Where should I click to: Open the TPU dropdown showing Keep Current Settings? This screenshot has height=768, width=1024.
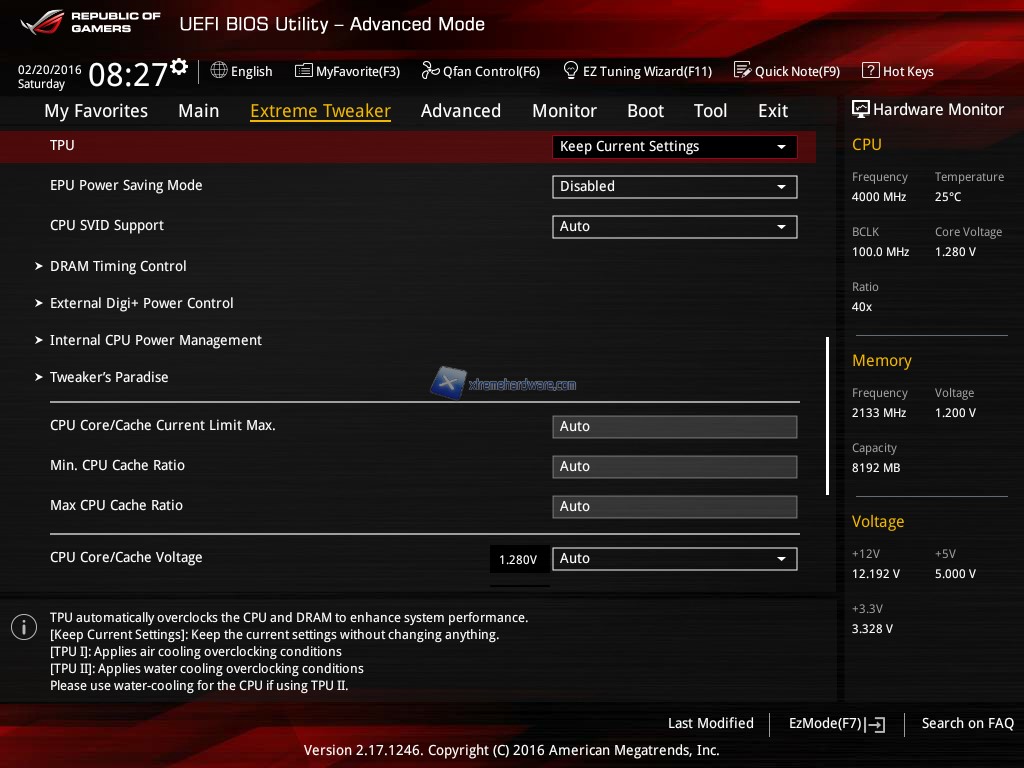tap(674, 147)
